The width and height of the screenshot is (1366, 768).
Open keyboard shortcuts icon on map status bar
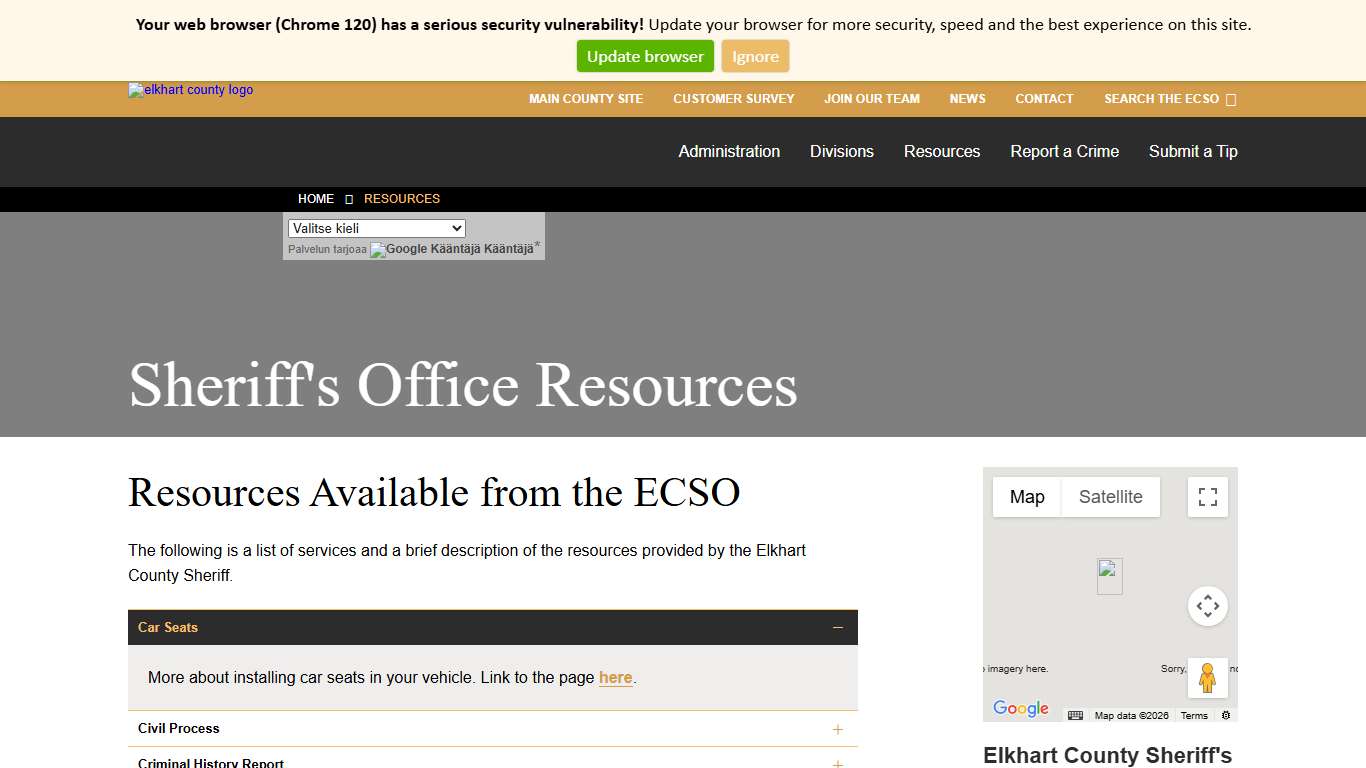[x=1075, y=715]
